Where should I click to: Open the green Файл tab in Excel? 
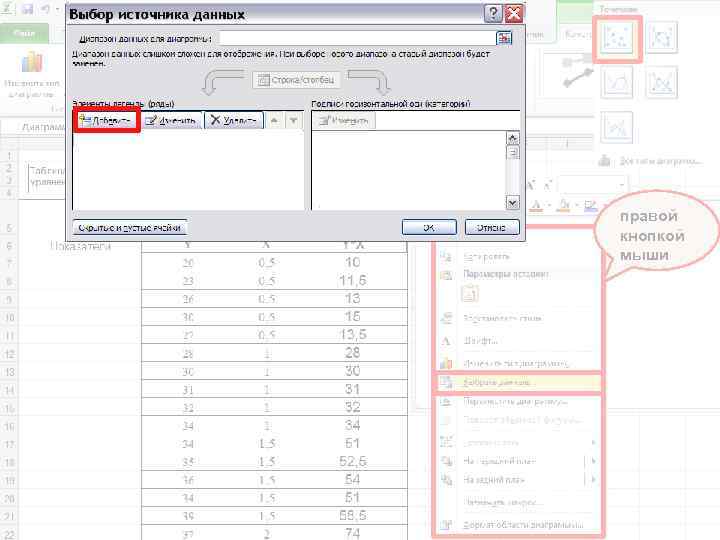[24, 34]
